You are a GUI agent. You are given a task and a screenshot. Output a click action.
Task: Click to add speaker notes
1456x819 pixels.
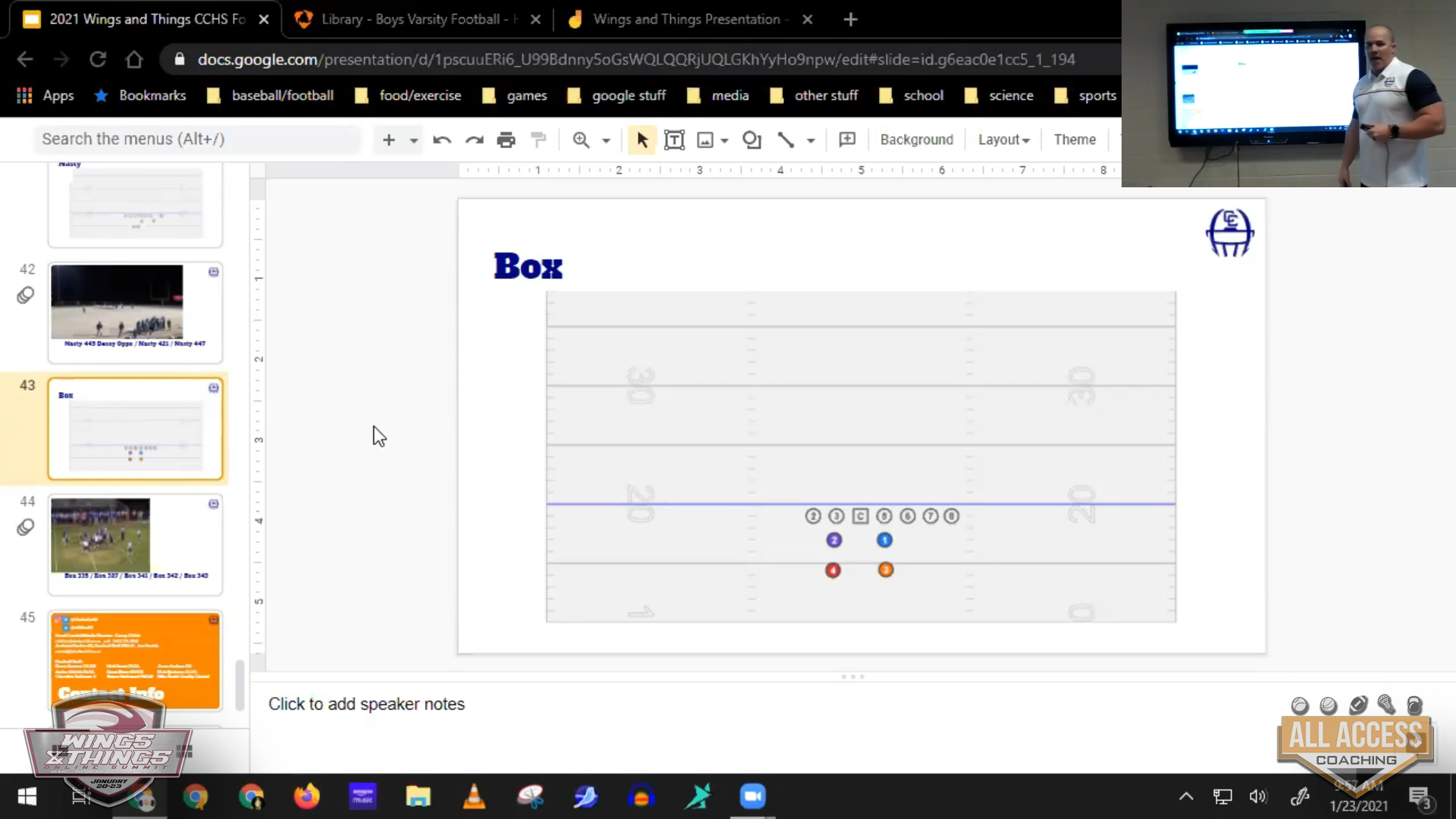pos(366,704)
